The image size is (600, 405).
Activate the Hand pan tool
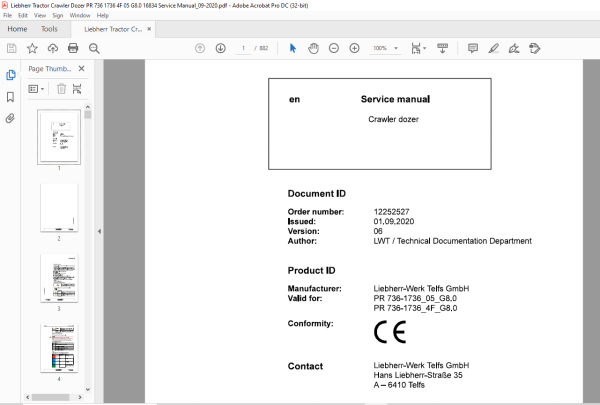(313, 48)
